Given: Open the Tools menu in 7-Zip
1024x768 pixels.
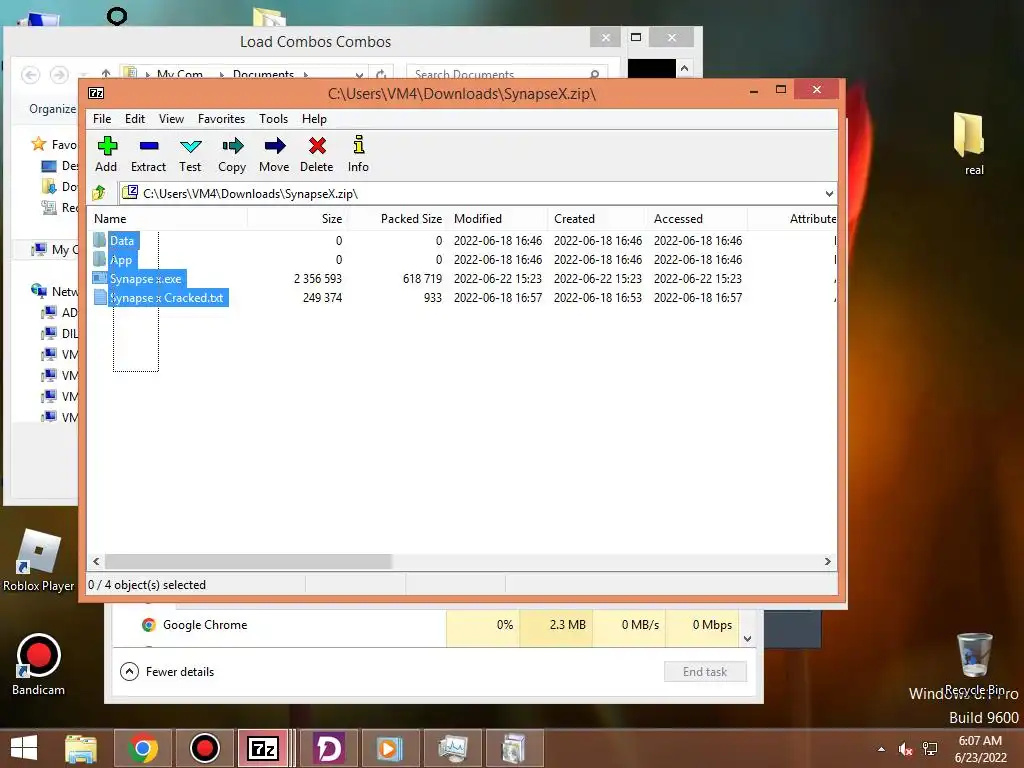Looking at the screenshot, I should [273, 119].
